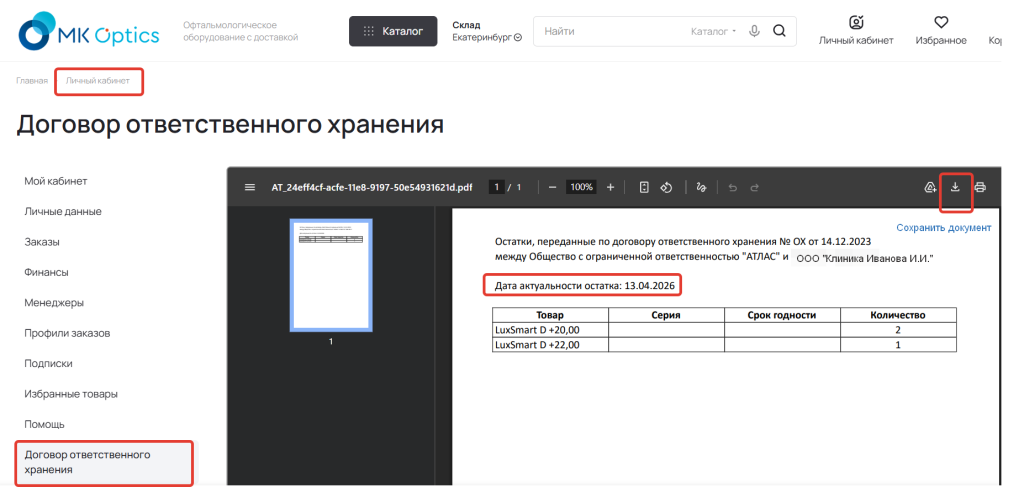1024x487 pixels.
Task: Print the PDF document via printer icon
Action: [980, 187]
